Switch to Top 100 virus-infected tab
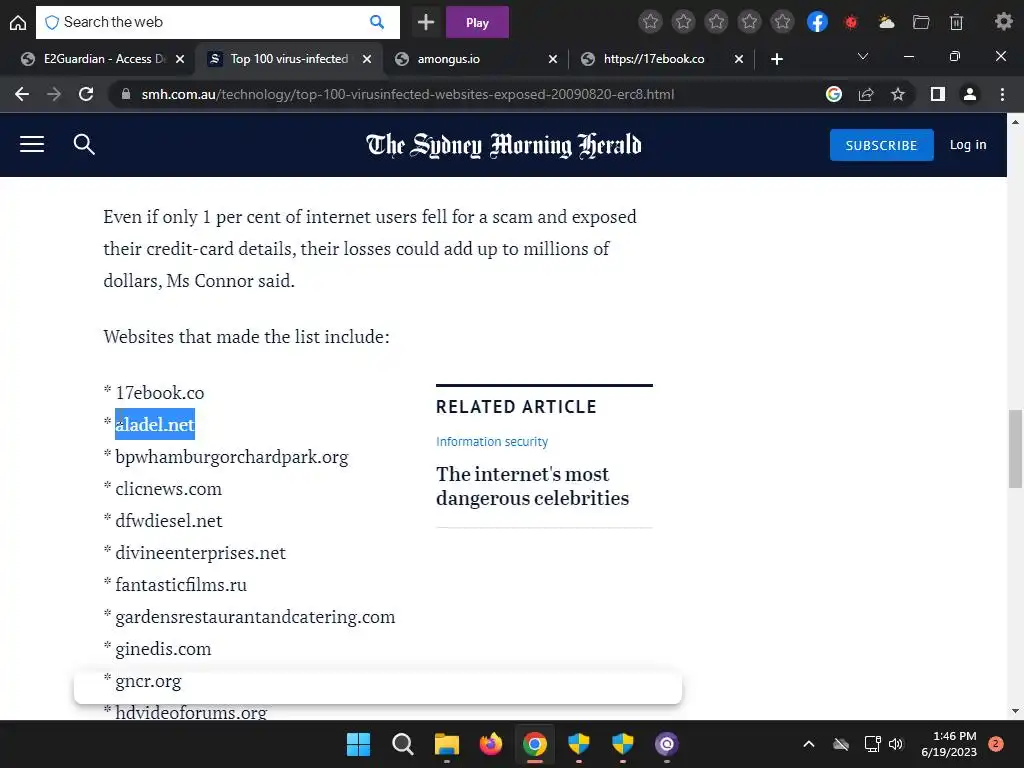1024x768 pixels. (289, 59)
